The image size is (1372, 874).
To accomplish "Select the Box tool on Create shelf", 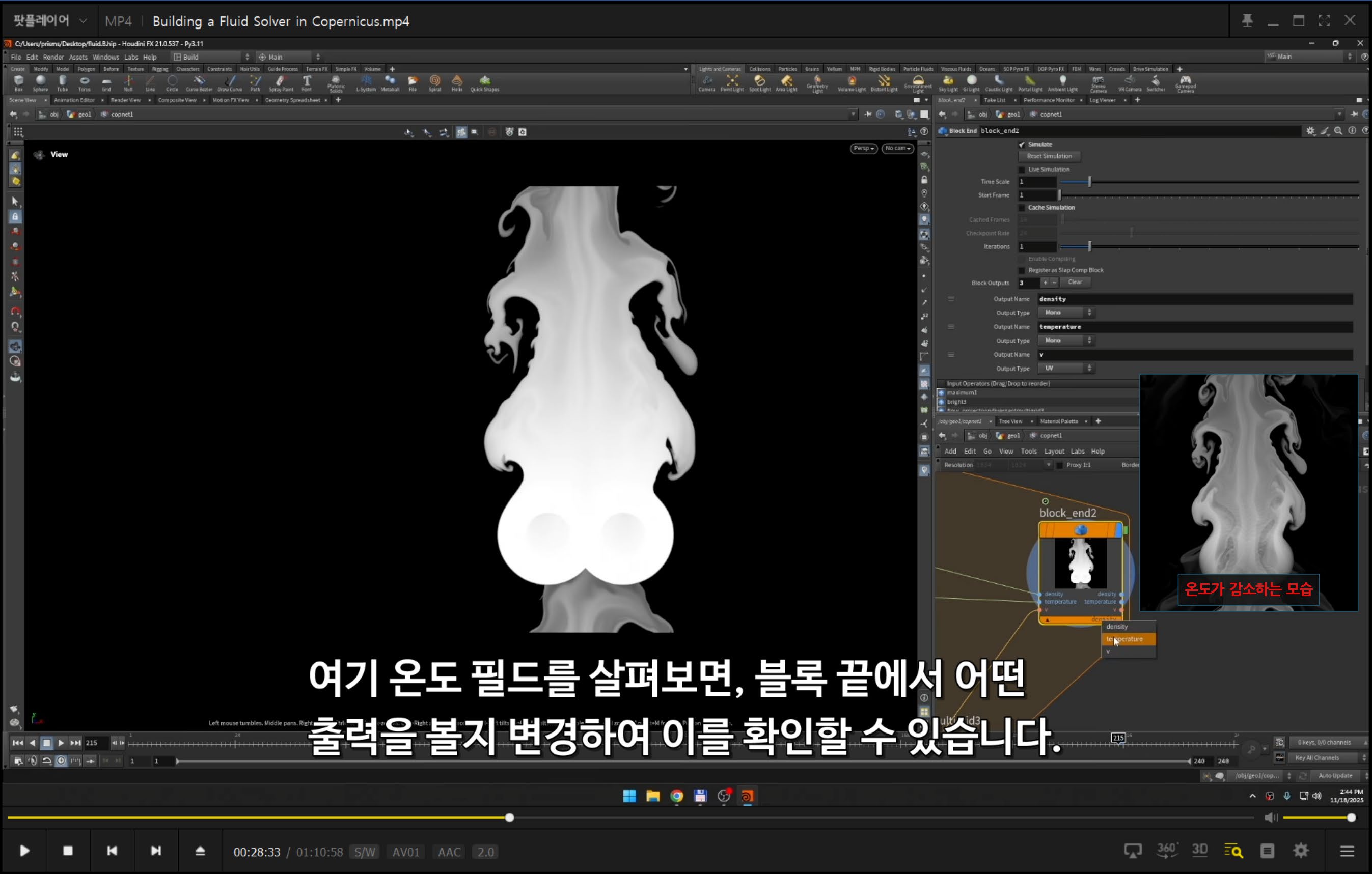I will [x=18, y=83].
